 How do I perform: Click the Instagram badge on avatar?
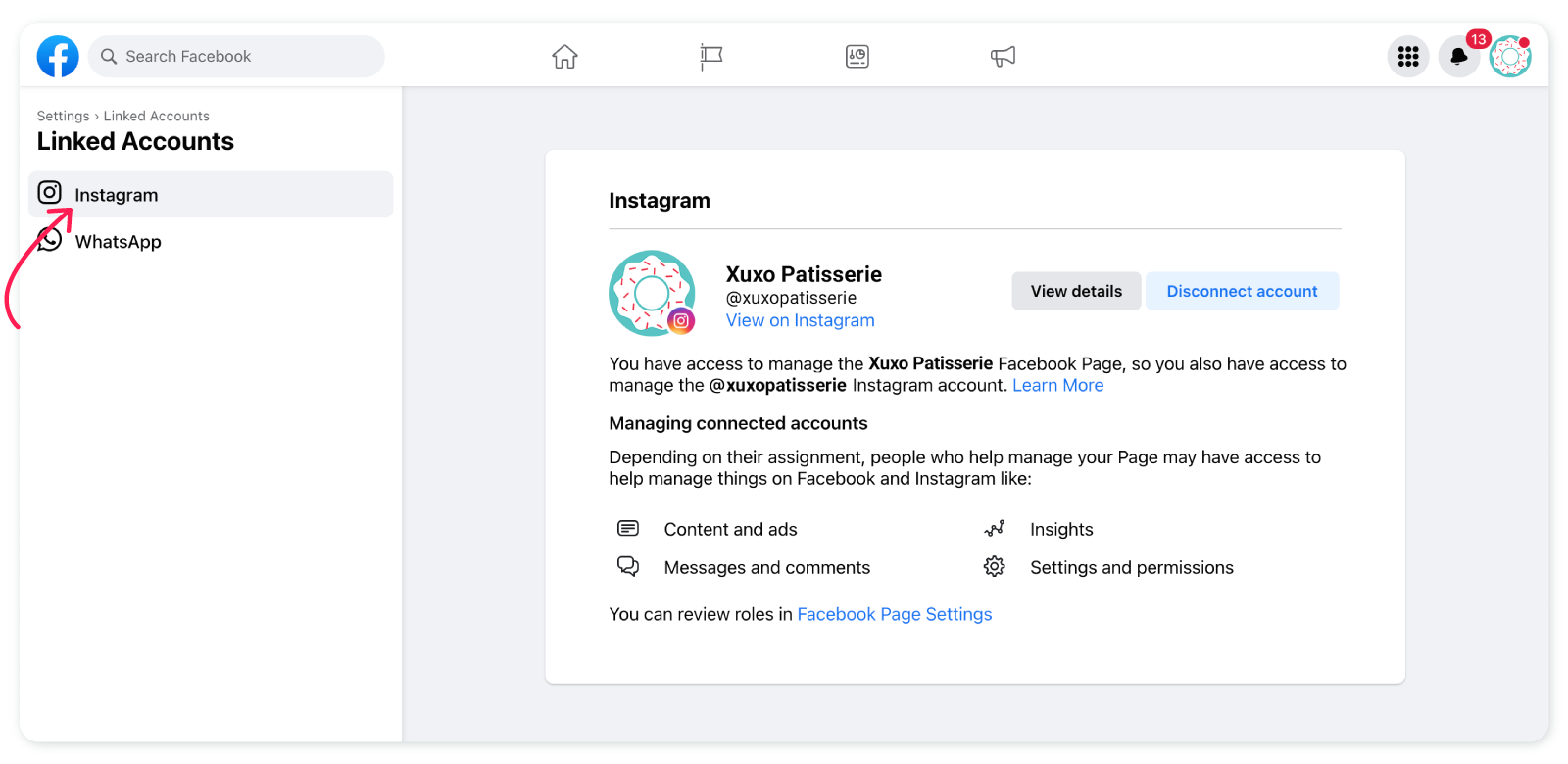click(681, 320)
